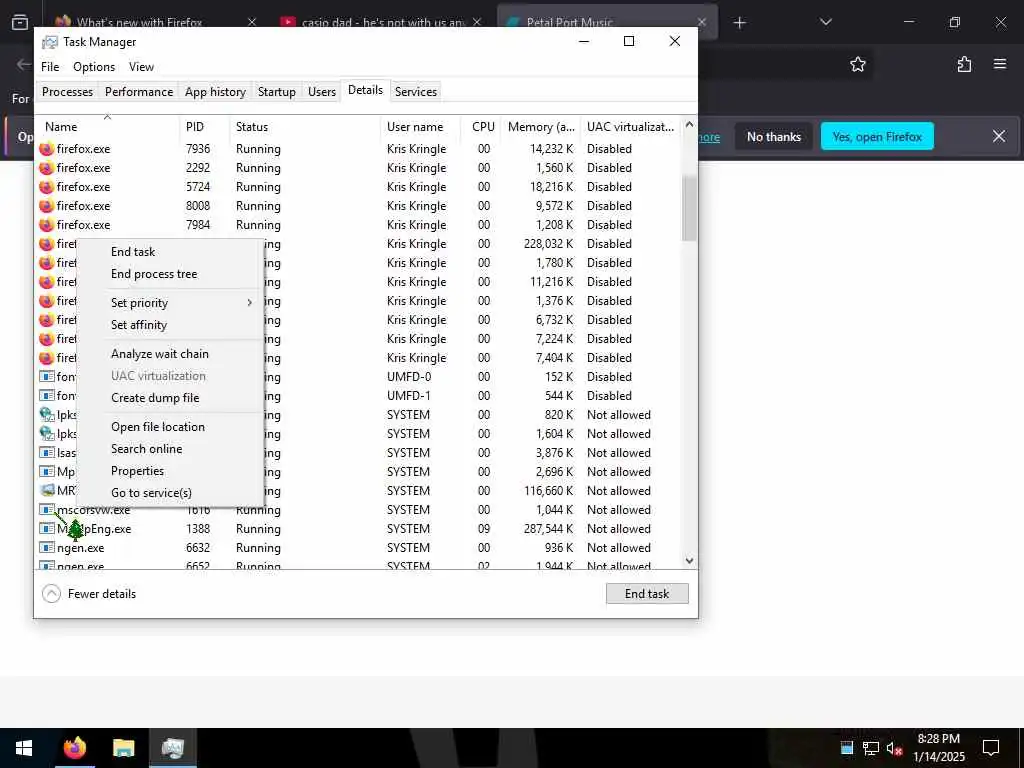This screenshot has height=768, width=1024.
Task: Click firefox.exe icon in PID 7936 row
Action: (46, 149)
